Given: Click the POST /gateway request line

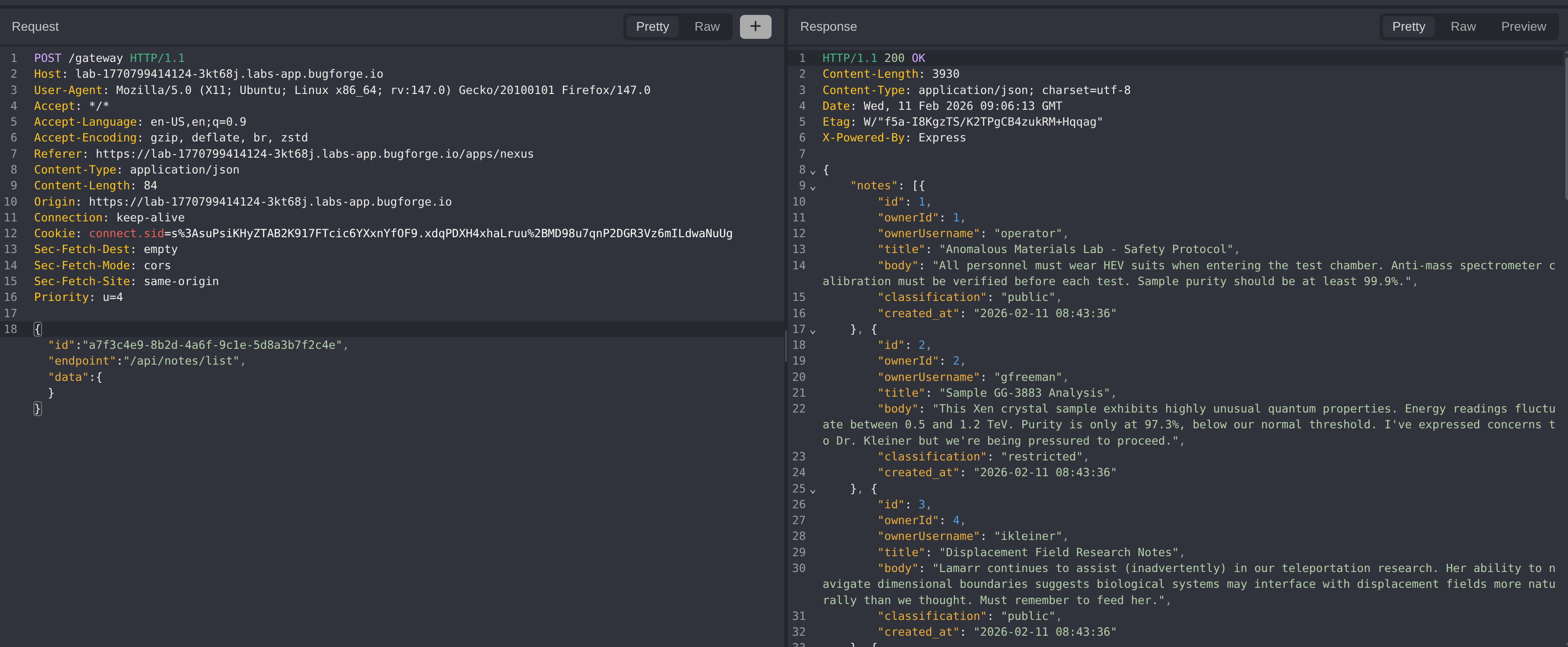Looking at the screenshot, I should pos(109,58).
